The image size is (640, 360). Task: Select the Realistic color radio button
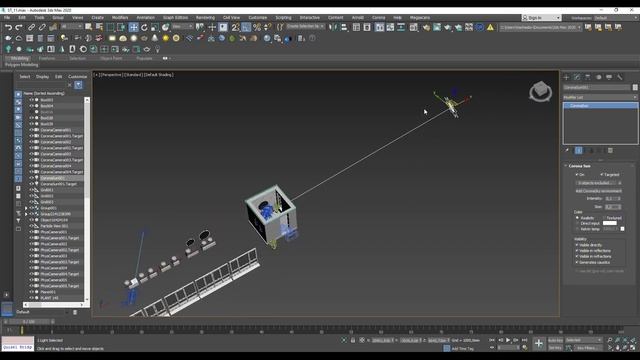point(577,218)
